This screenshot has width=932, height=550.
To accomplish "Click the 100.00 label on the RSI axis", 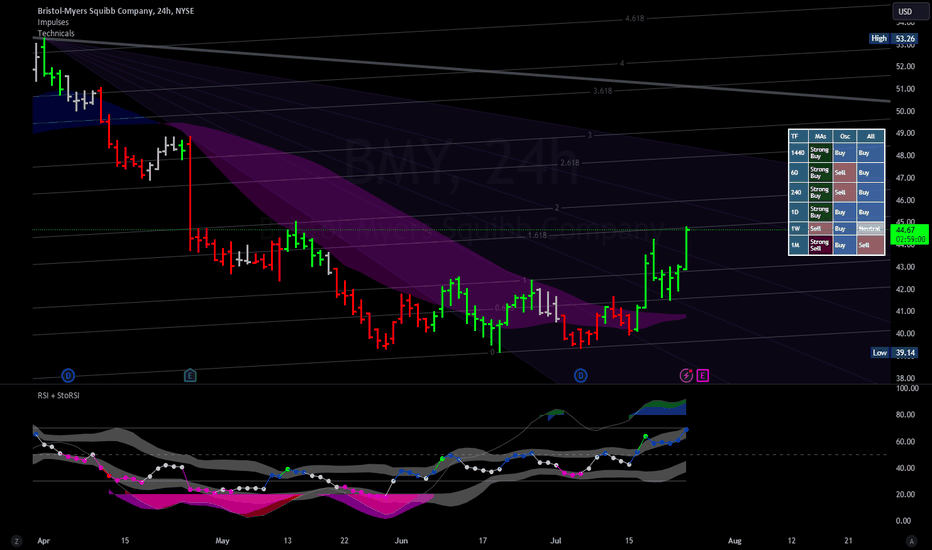I will point(907,388).
